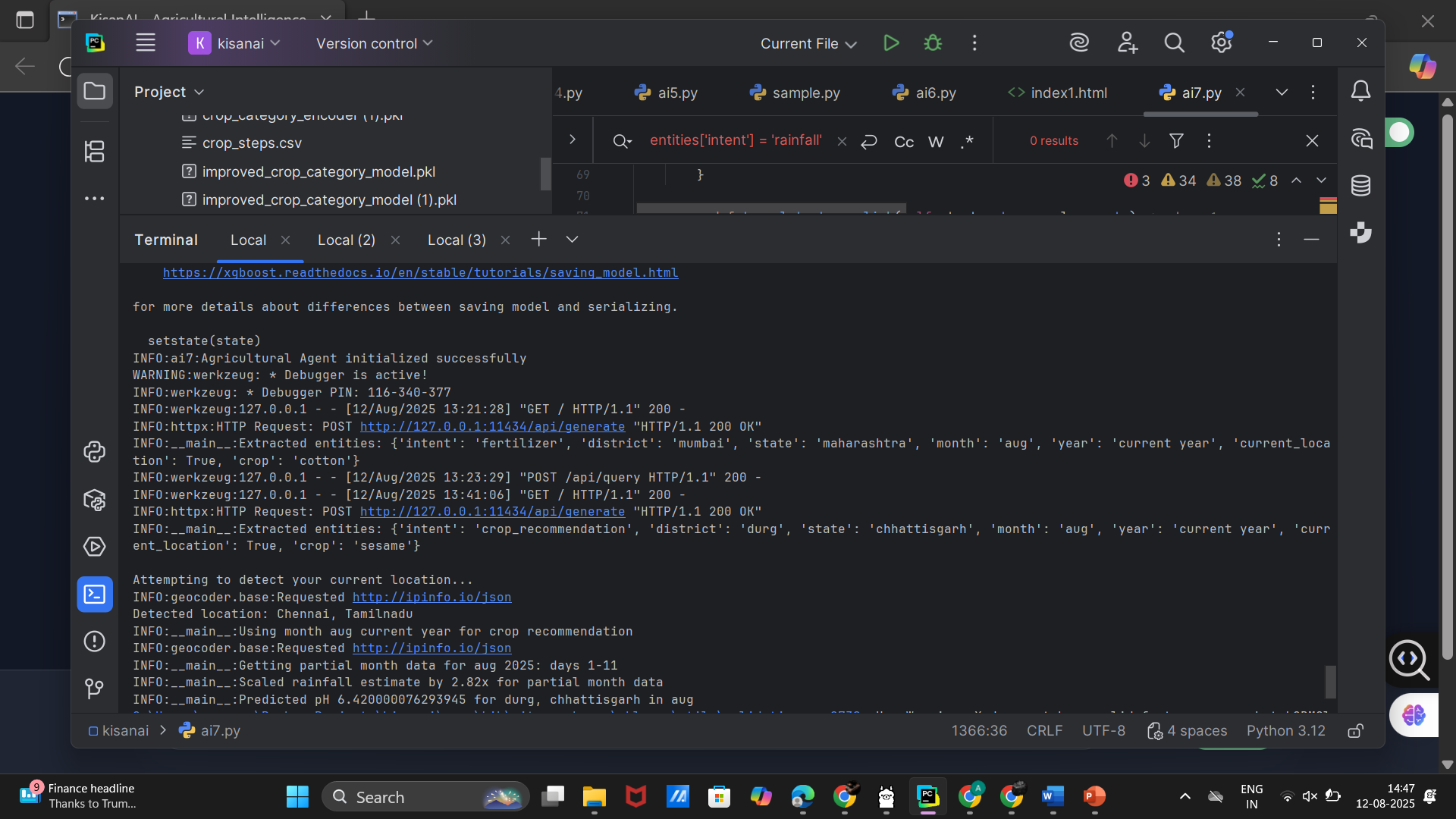This screenshot has width=1456, height=819.
Task: Open the Database tool window icon
Action: click(x=1361, y=185)
